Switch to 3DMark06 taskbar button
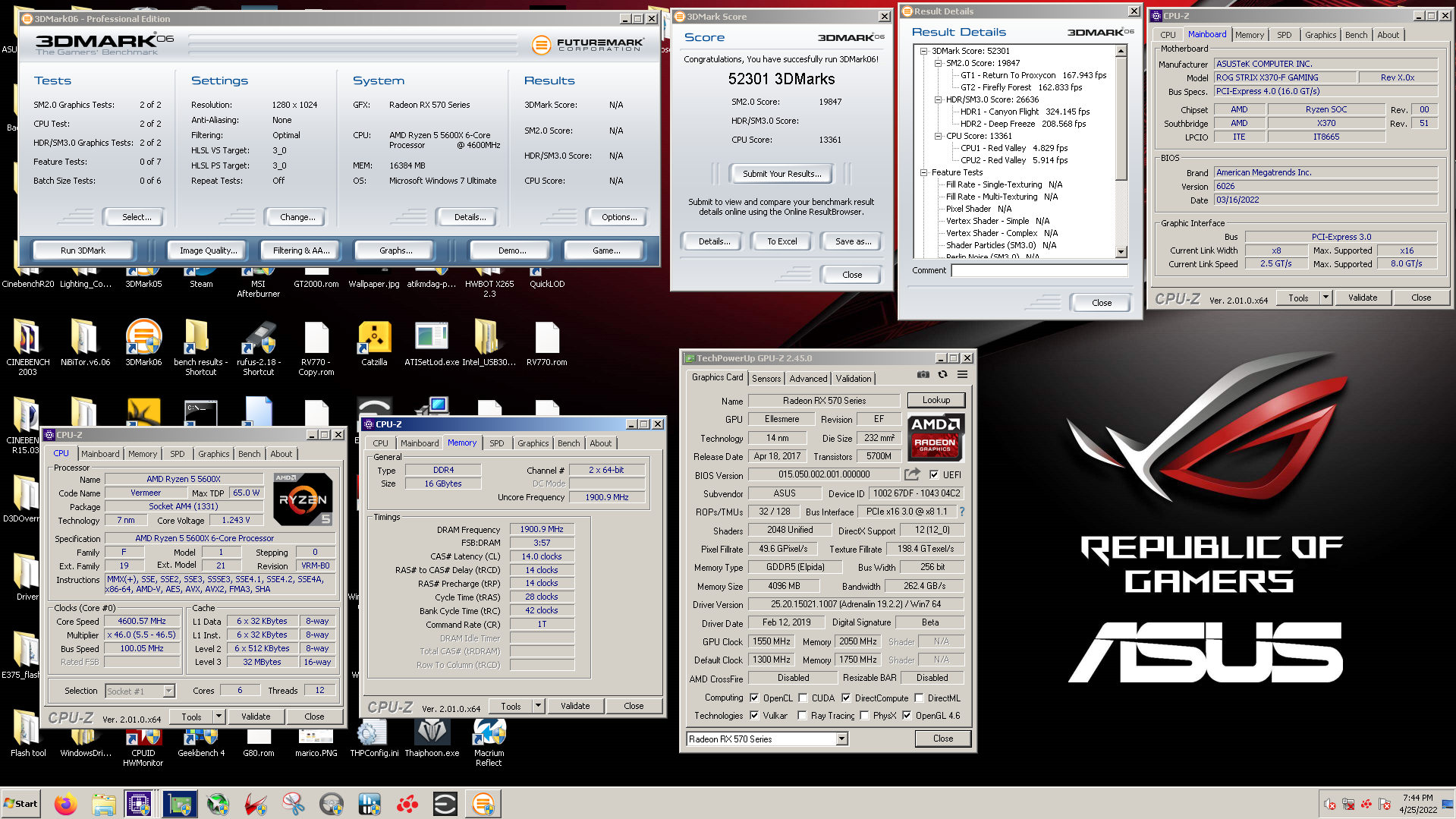This screenshot has width=1456, height=819. 483,804
